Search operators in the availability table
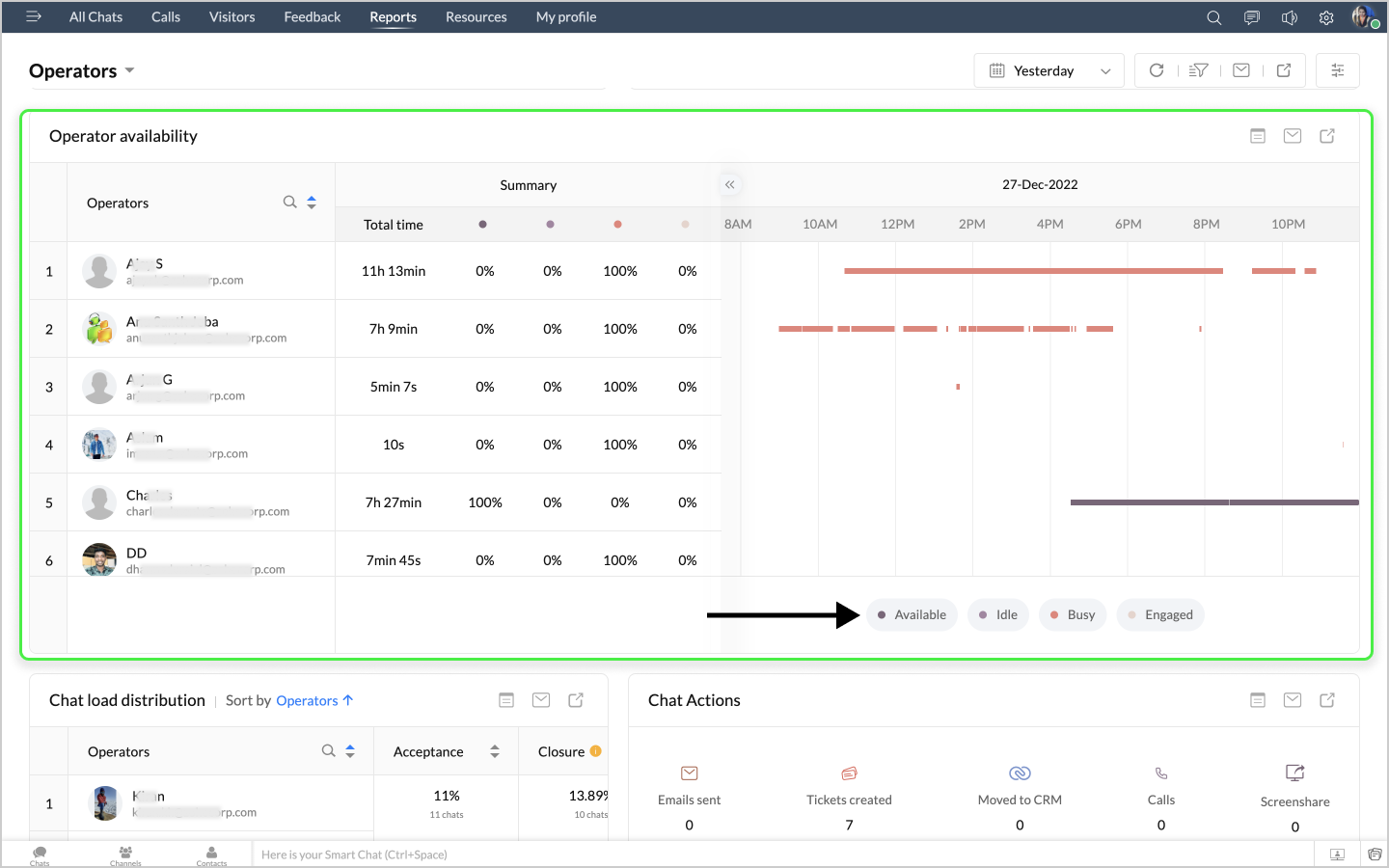The image size is (1389, 868). 289,203
